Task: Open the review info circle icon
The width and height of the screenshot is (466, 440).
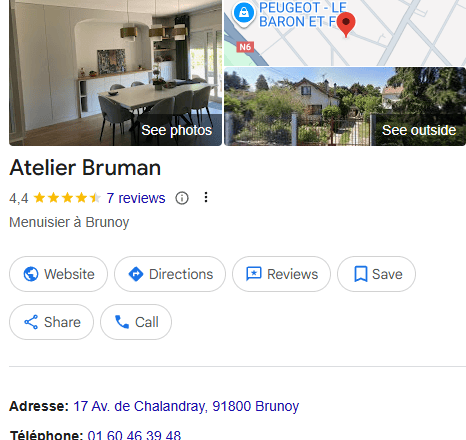Action: pyautogui.click(x=182, y=198)
